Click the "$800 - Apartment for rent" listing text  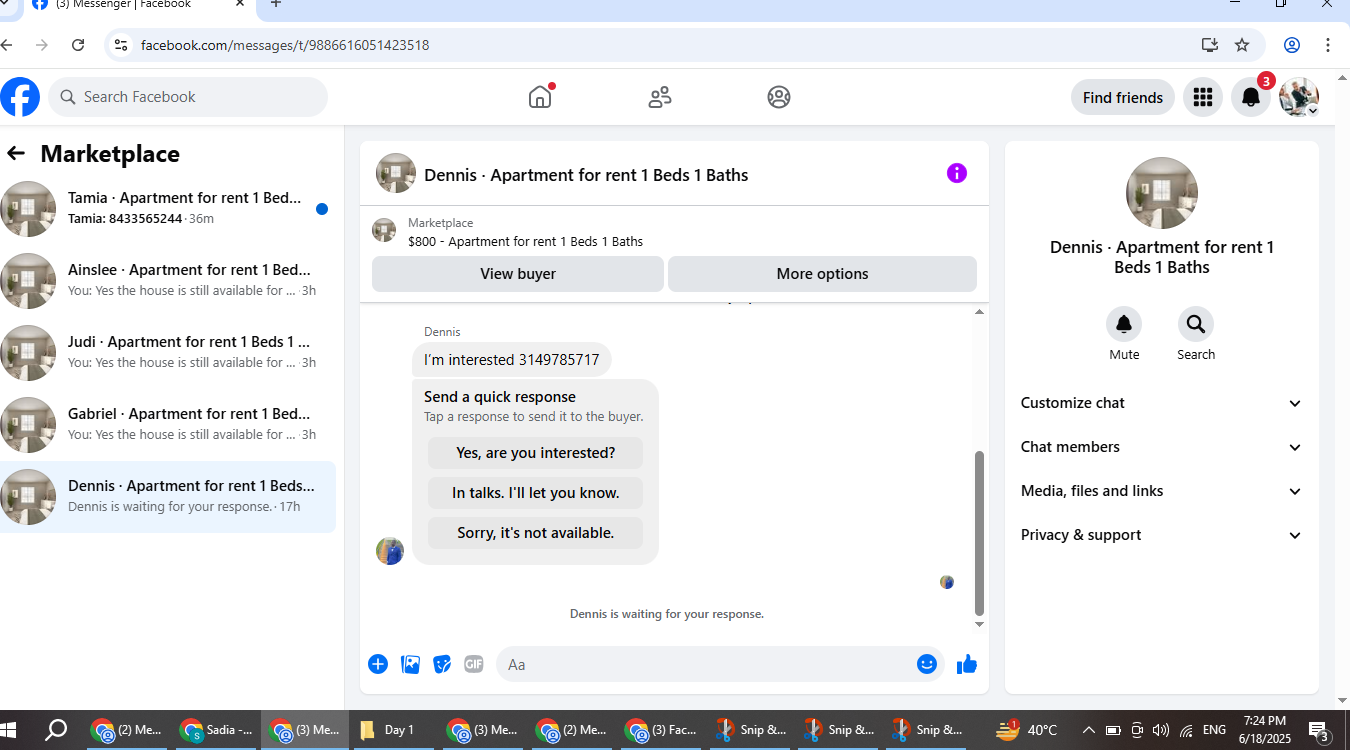526,241
